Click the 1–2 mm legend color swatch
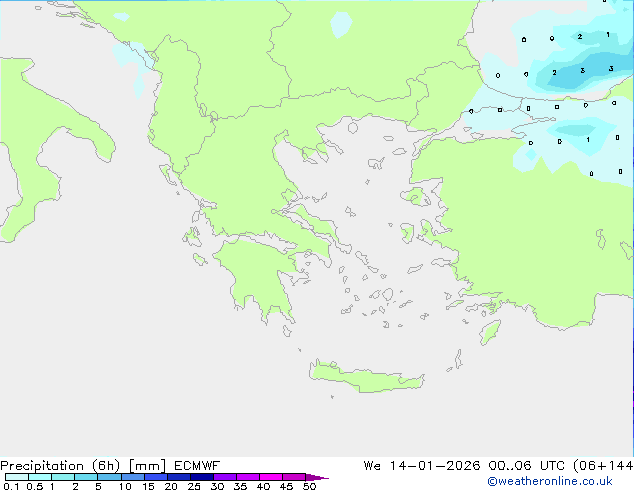Image resolution: width=634 pixels, height=490 pixels. [63, 477]
